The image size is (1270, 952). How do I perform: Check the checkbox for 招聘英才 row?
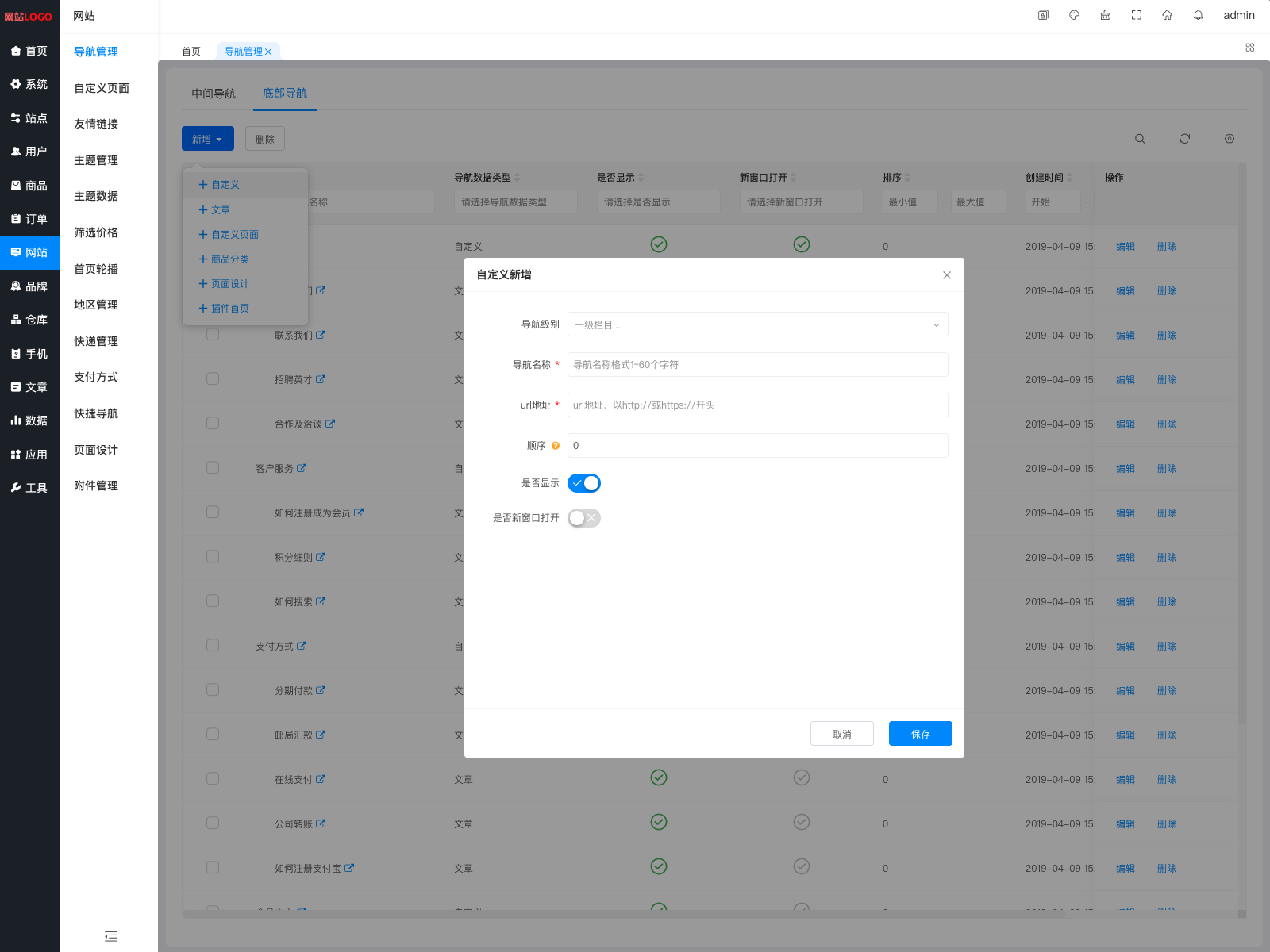(x=213, y=379)
